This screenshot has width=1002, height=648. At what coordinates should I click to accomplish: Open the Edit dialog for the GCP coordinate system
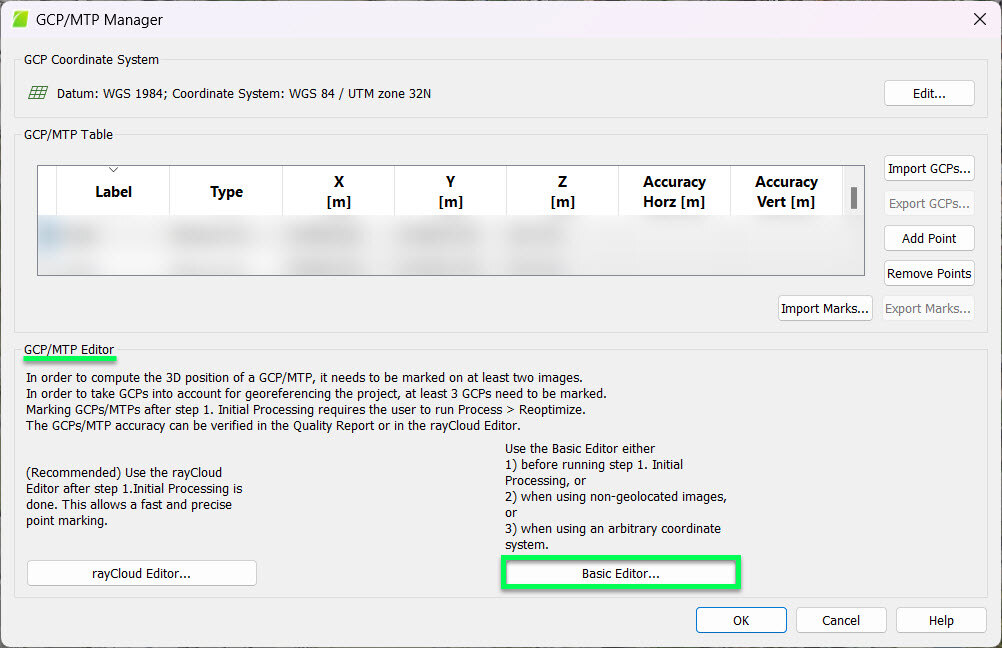pyautogui.click(x=928, y=92)
